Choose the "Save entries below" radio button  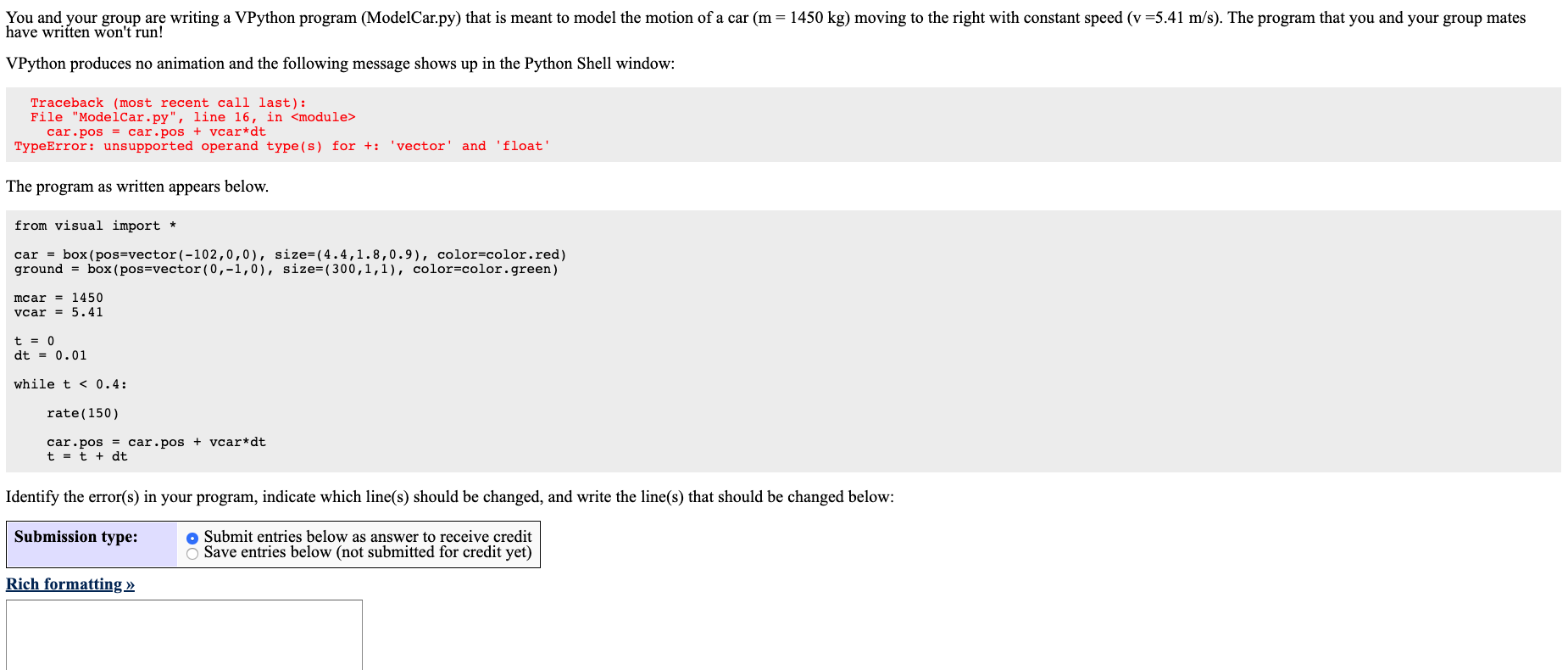[x=192, y=552]
